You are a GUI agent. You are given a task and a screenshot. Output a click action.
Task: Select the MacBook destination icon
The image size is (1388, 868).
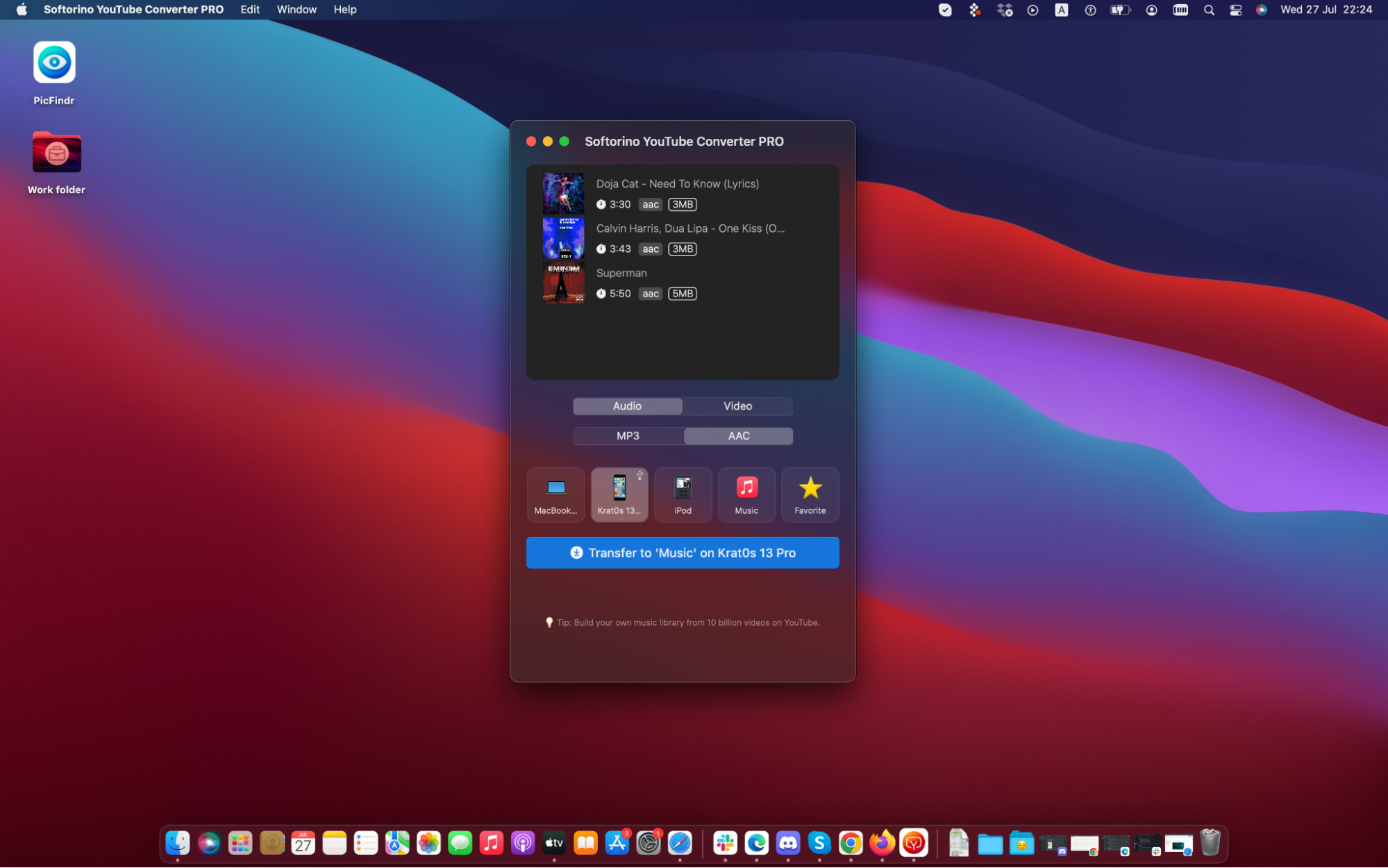coord(555,494)
